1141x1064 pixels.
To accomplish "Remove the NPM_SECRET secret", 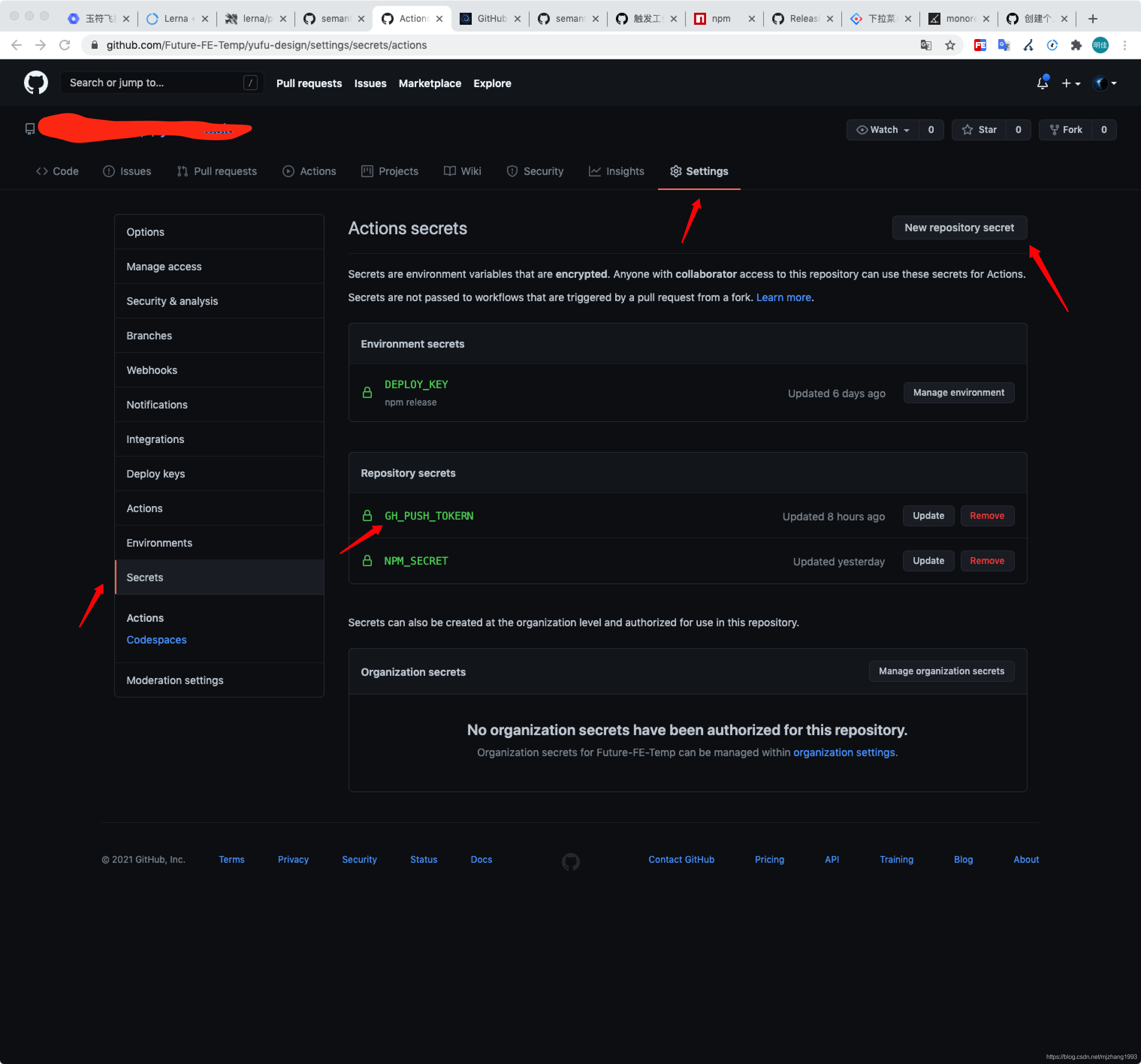I will pos(987,561).
